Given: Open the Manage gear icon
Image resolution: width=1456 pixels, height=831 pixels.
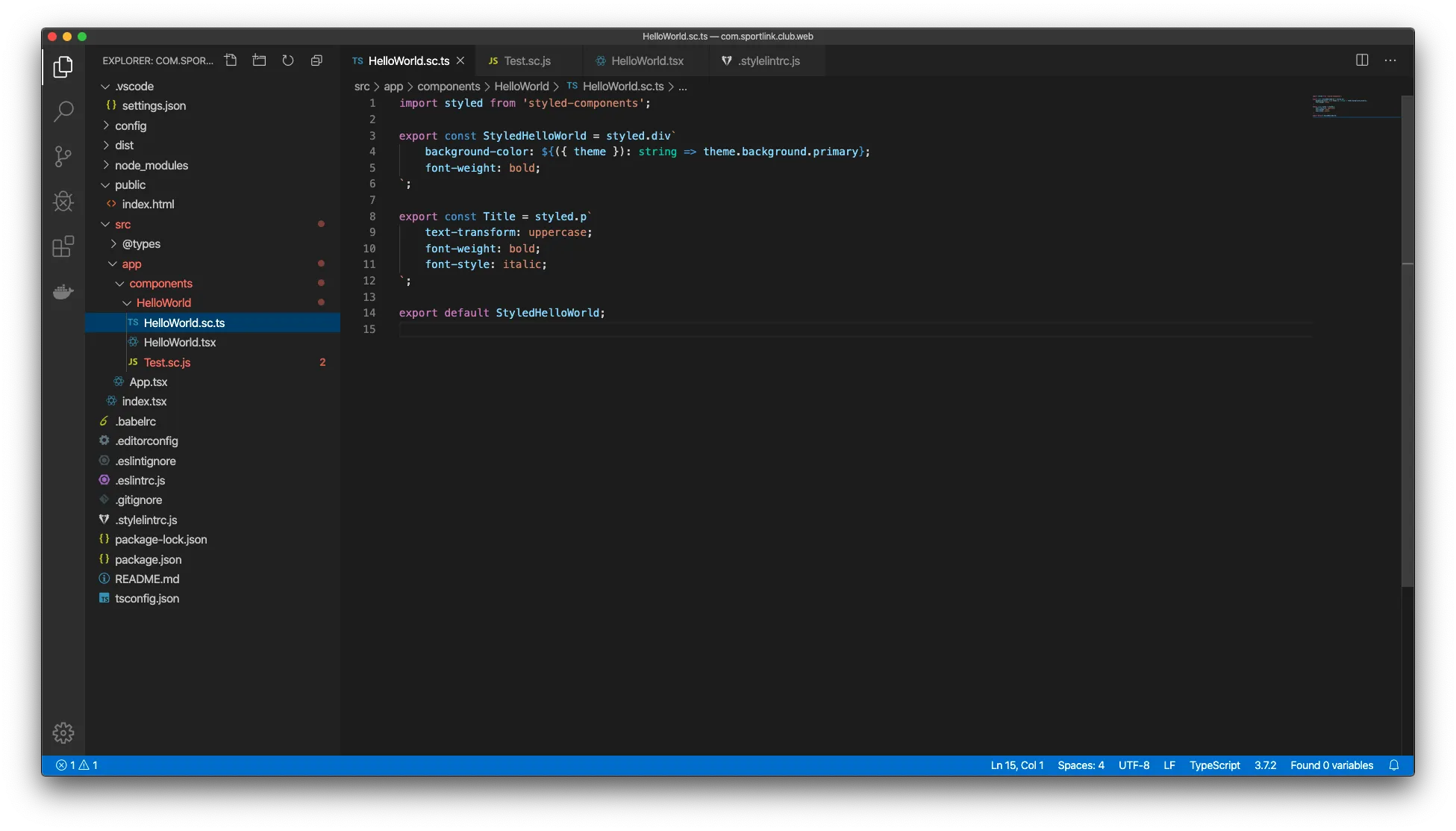Looking at the screenshot, I should pyautogui.click(x=63, y=732).
